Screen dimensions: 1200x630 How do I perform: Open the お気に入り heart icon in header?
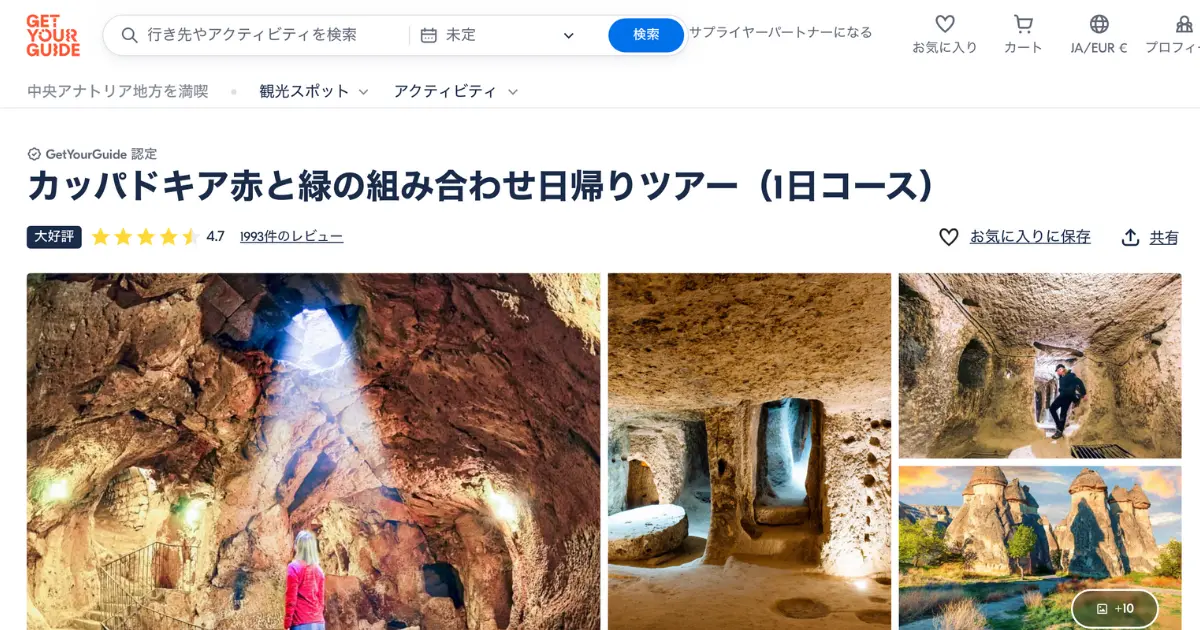pos(945,24)
